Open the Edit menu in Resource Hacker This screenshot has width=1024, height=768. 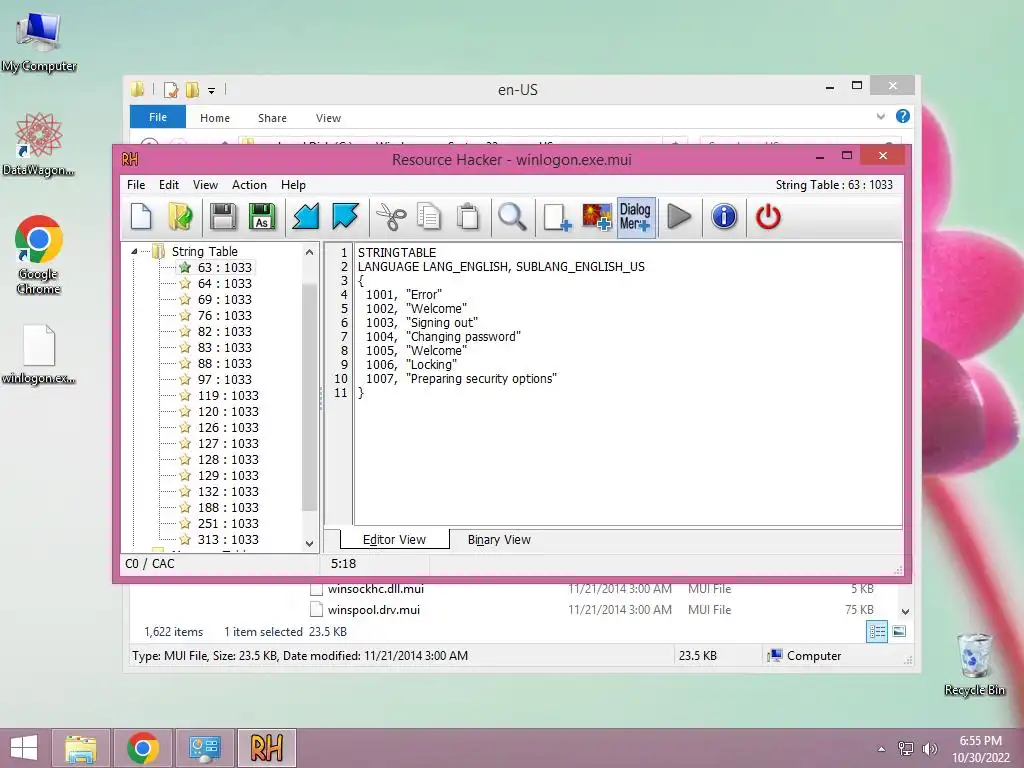pos(168,185)
